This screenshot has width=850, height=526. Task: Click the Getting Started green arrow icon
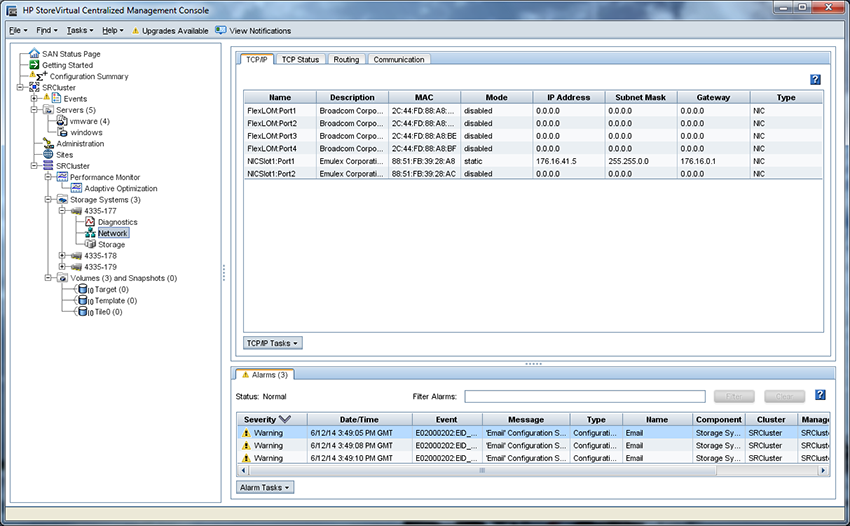click(34, 65)
